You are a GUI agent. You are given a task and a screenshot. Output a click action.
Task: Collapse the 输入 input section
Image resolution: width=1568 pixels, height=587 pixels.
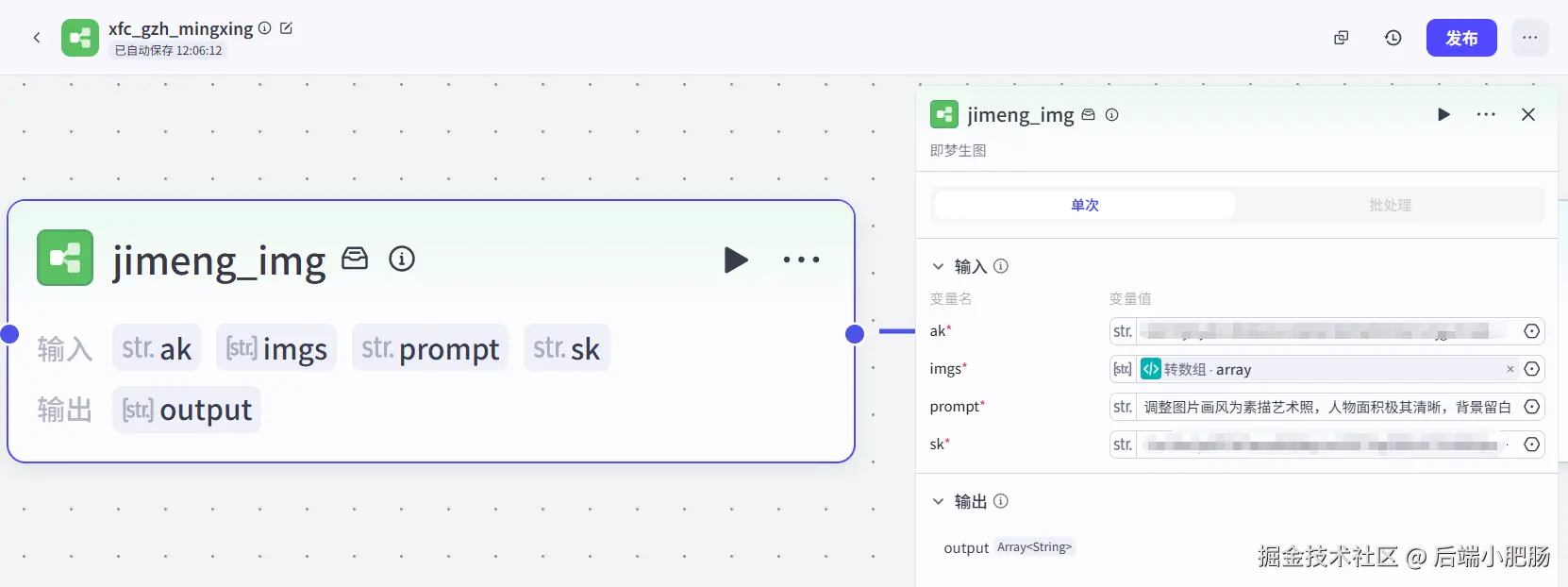pyautogui.click(x=938, y=266)
